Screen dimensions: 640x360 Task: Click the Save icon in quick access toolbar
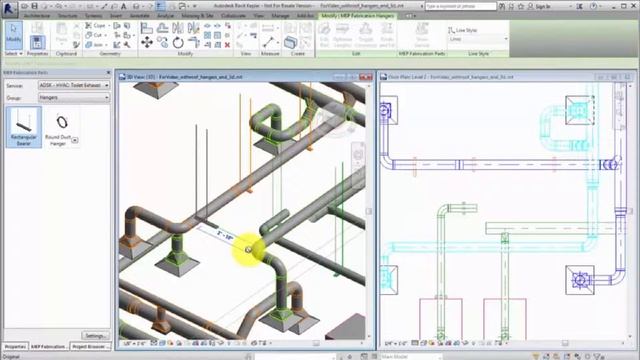pos(35,6)
